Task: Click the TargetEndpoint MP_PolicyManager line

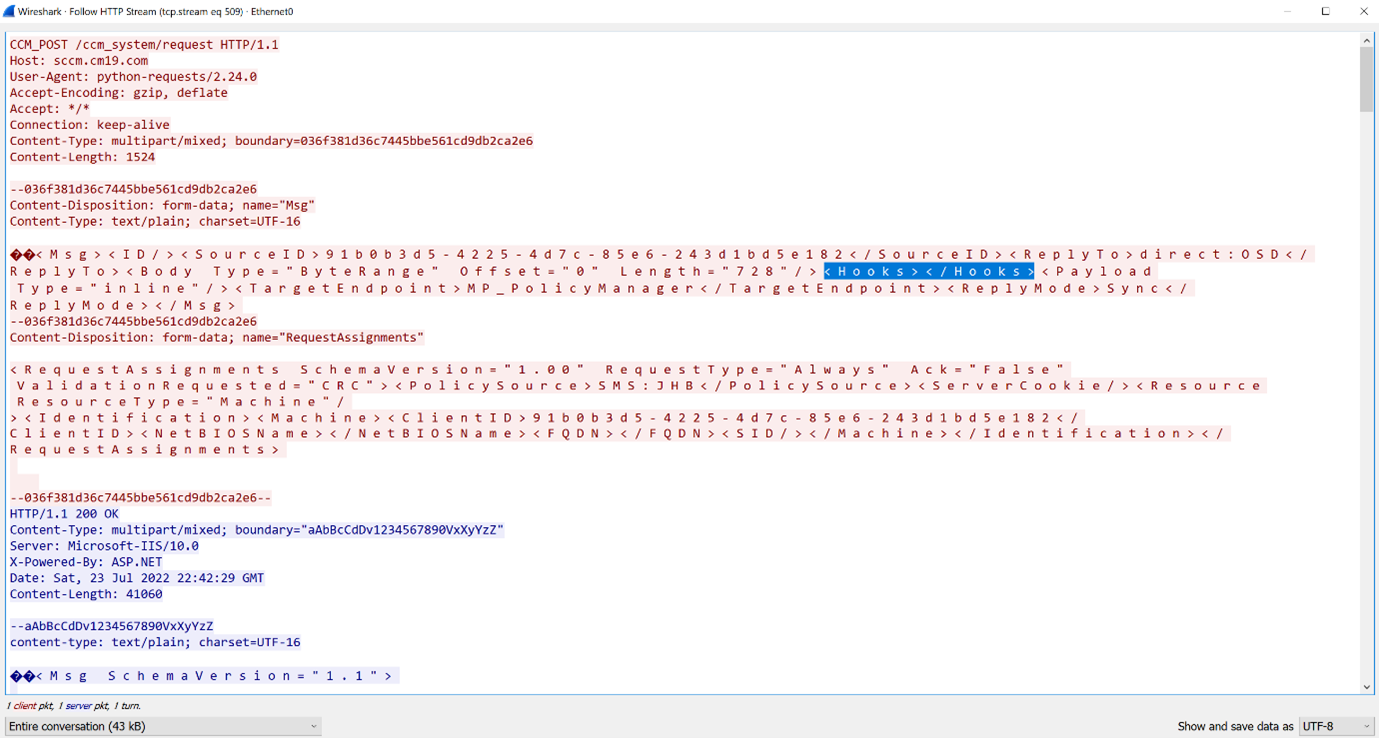Action: pos(603,288)
